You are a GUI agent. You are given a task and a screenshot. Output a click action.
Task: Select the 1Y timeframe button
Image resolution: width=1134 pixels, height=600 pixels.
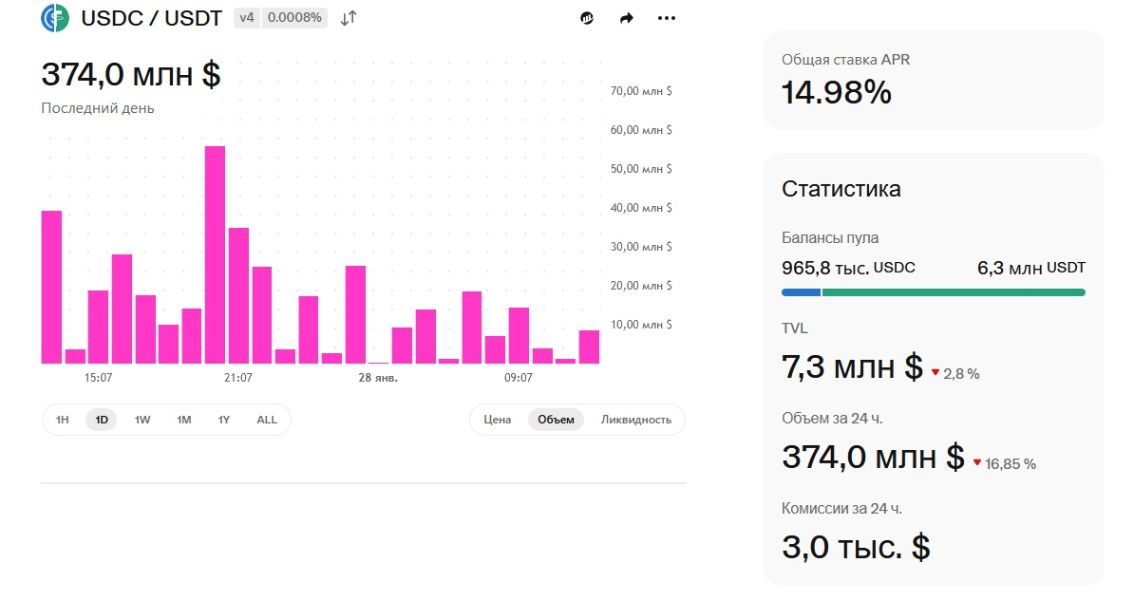pos(224,420)
